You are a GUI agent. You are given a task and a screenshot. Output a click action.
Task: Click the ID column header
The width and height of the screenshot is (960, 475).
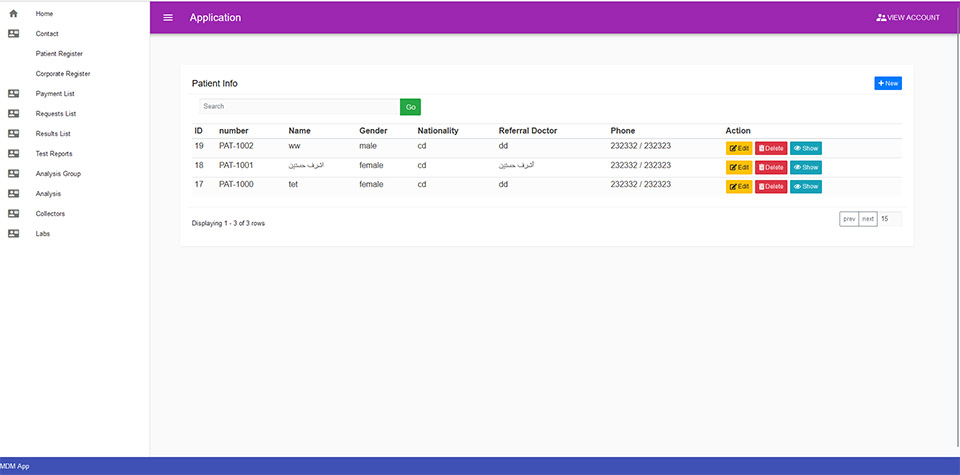click(198, 131)
